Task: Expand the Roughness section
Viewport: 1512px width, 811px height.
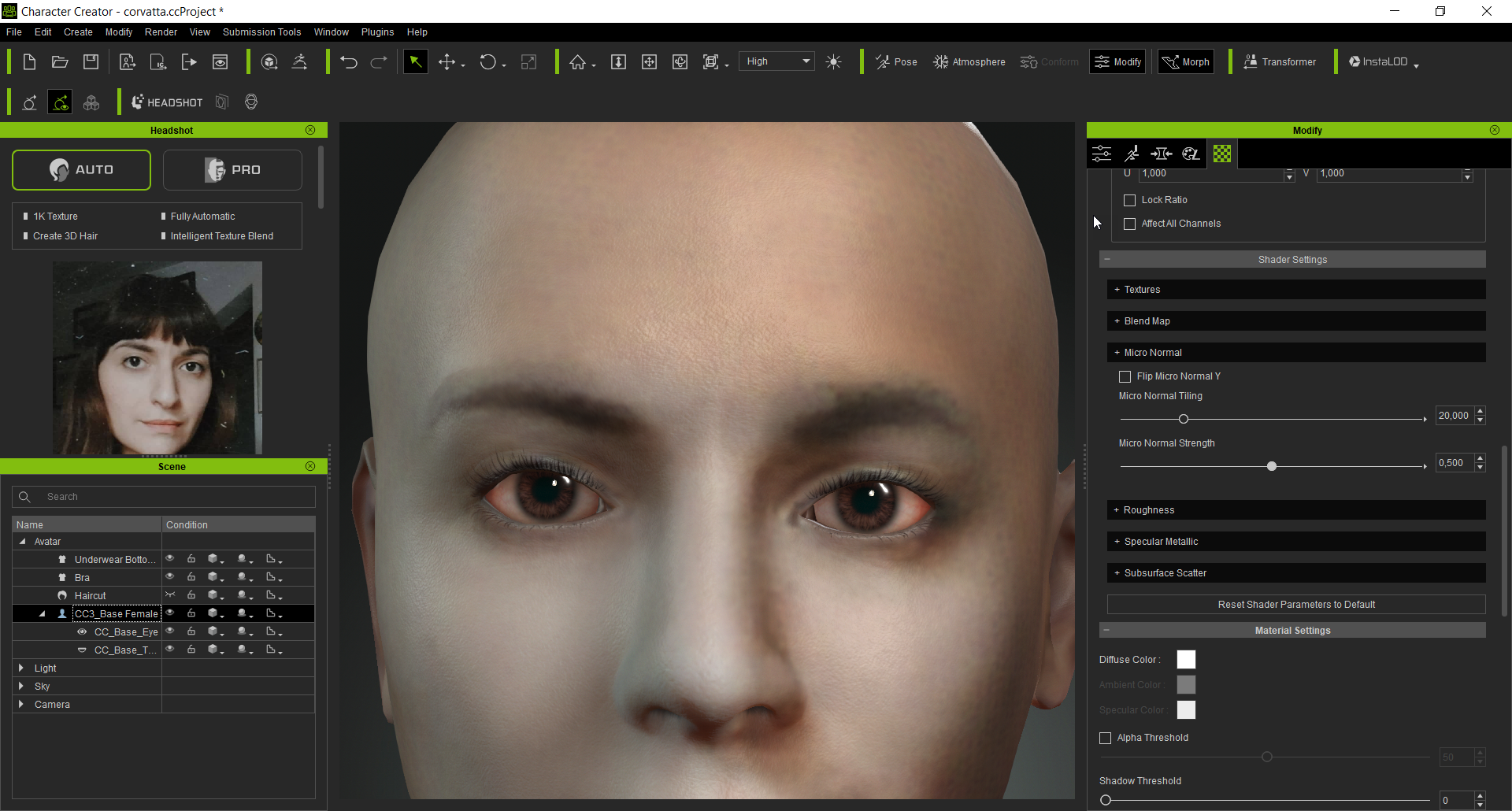Action: 1296,510
